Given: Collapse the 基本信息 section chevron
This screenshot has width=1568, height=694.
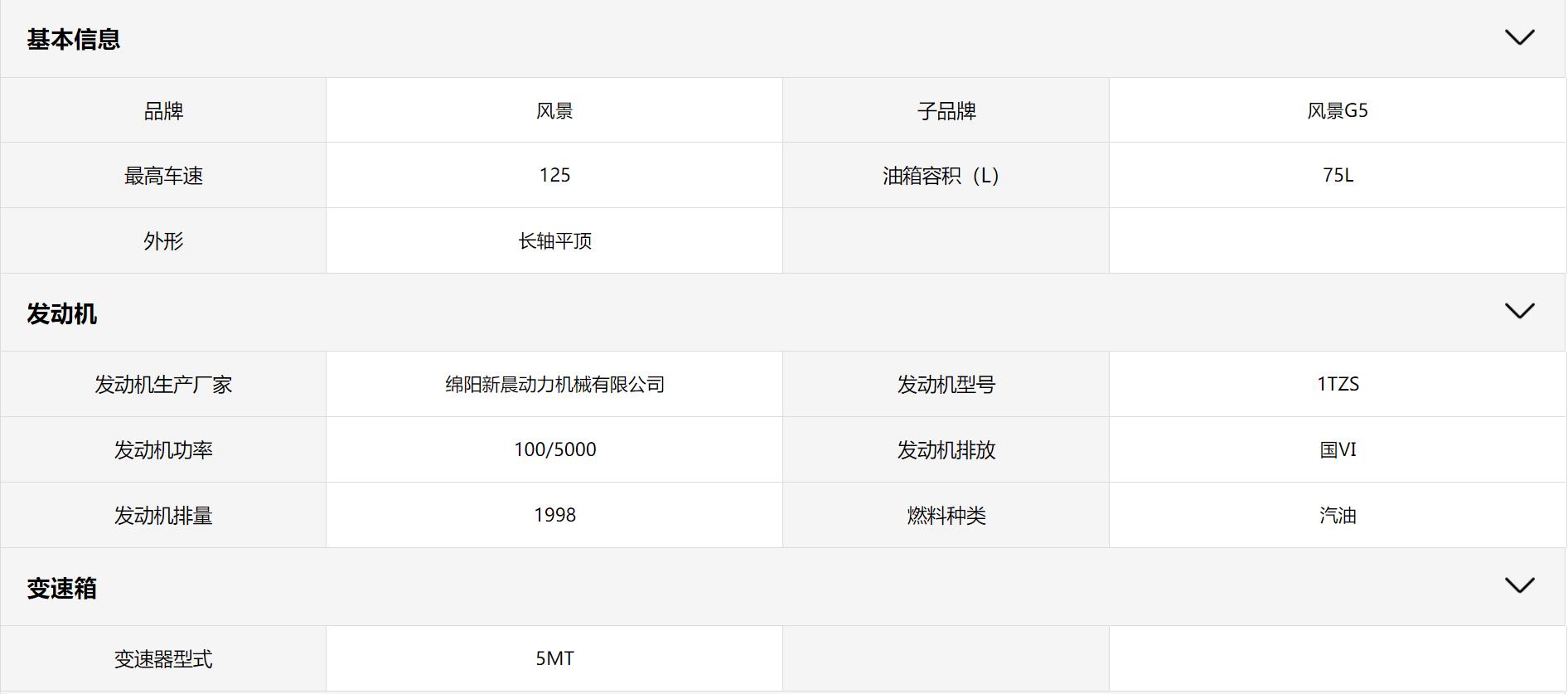Looking at the screenshot, I should click(x=1519, y=37).
